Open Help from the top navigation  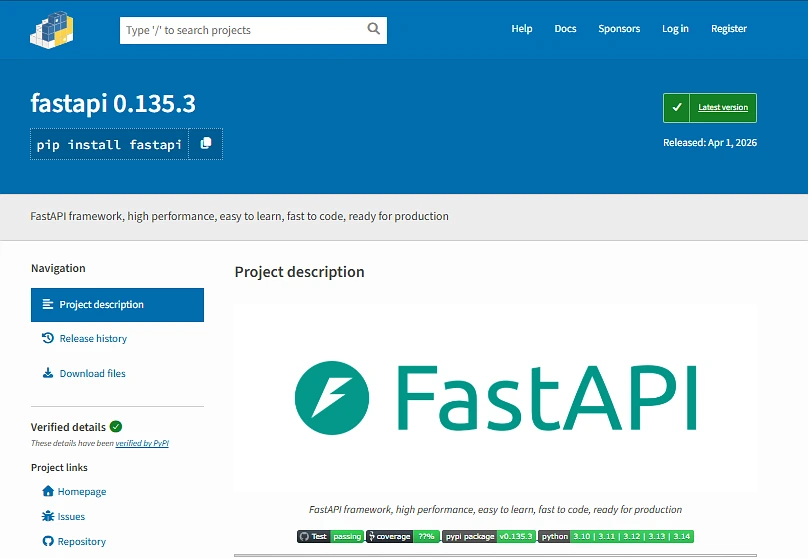coord(522,29)
